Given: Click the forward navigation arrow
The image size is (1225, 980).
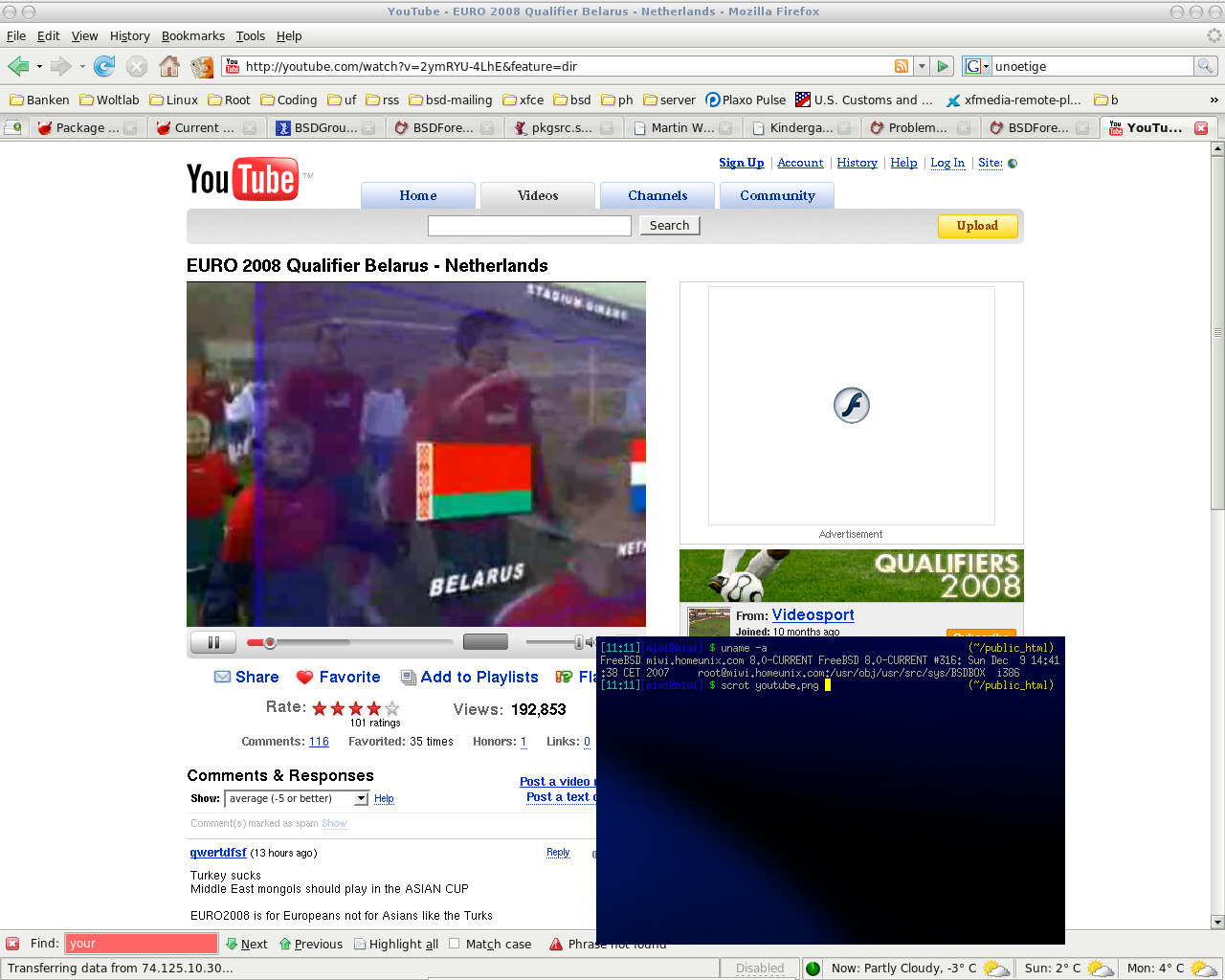Looking at the screenshot, I should [x=60, y=66].
